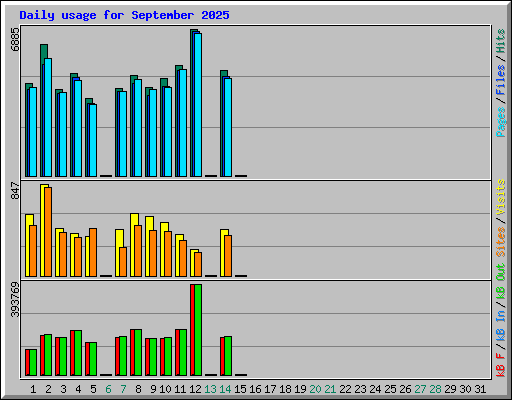The width and height of the screenshot is (512, 400).
Task: Select day 12 on the x-axis
Action: [195, 389]
